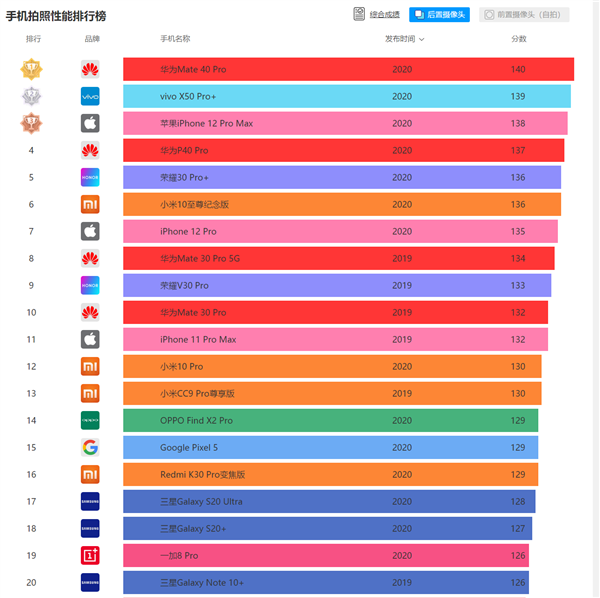Click the OnePlus logo beside 一加8 Pro

tap(90, 555)
